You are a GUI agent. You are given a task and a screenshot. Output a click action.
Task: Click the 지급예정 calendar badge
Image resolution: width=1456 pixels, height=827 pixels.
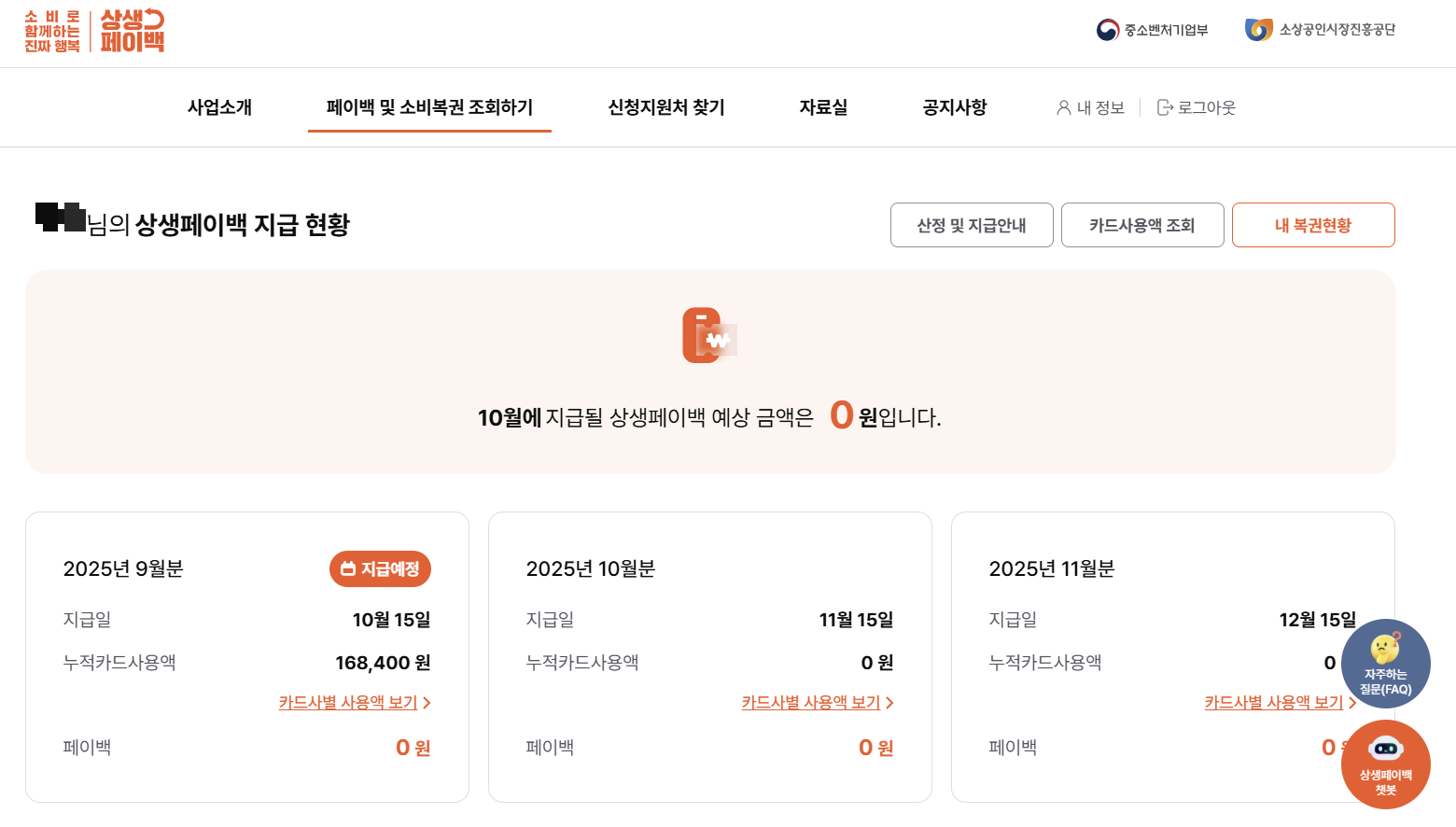380,568
